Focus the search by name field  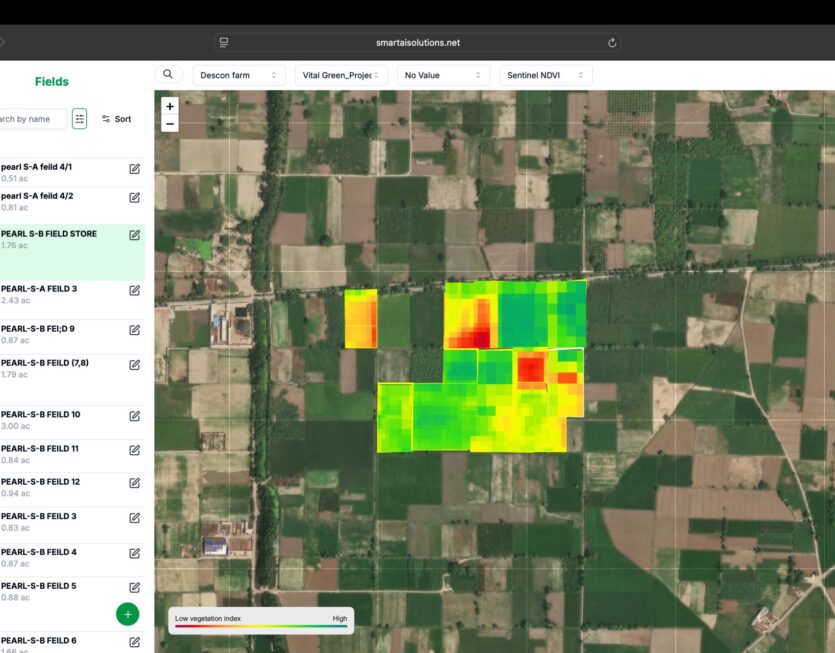point(32,119)
